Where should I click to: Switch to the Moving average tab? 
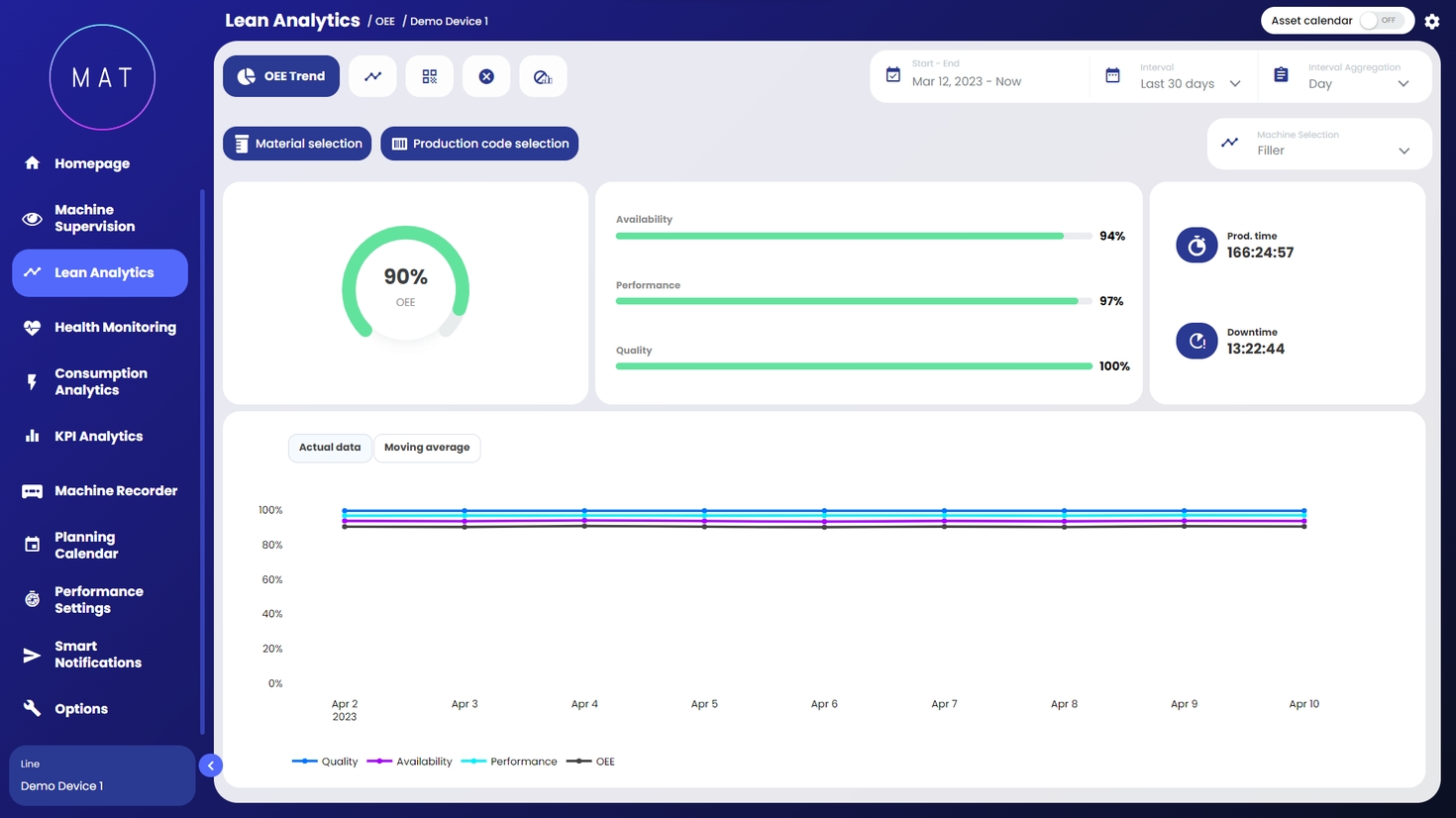(x=427, y=448)
